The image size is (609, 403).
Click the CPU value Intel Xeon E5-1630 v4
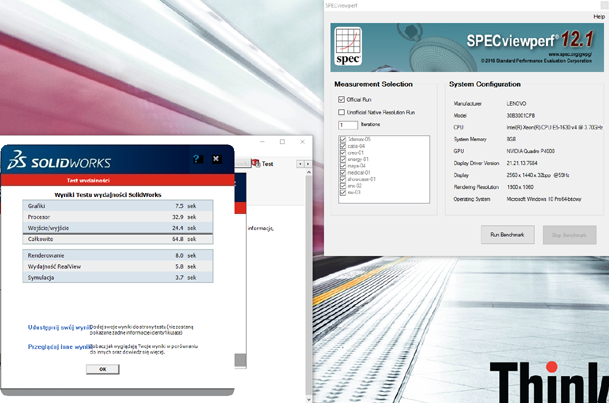pos(555,127)
